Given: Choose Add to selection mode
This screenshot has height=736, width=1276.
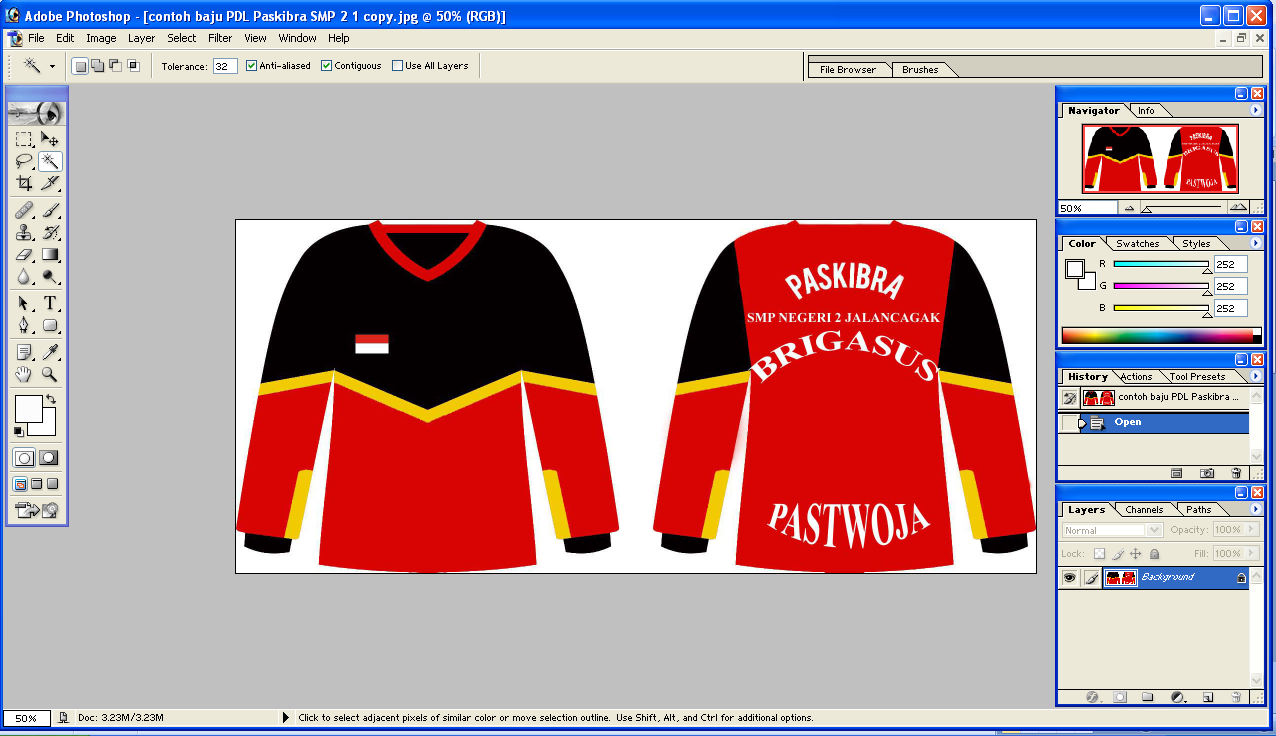Looking at the screenshot, I should tap(98, 66).
